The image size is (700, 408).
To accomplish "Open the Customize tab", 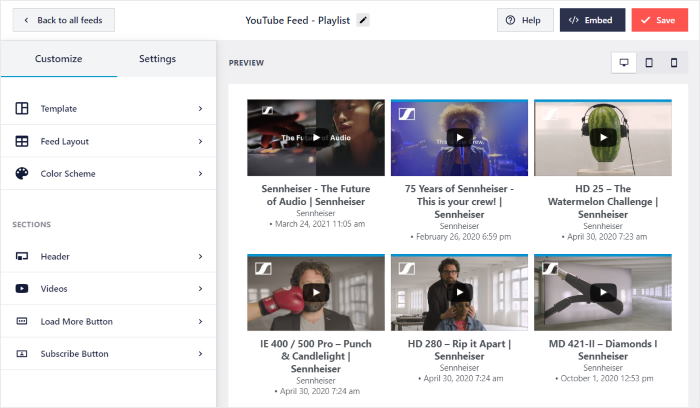I will (58, 59).
